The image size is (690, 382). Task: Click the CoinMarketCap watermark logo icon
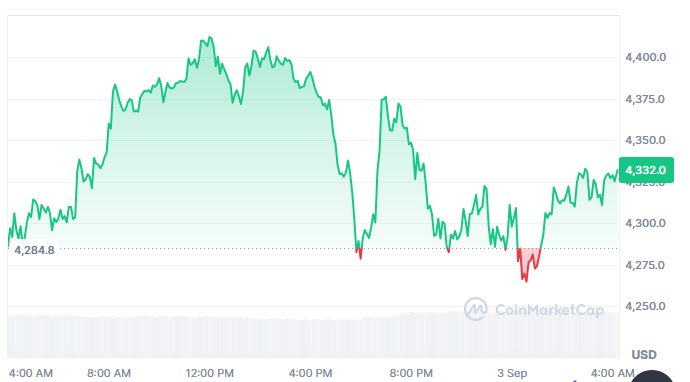pos(476,309)
